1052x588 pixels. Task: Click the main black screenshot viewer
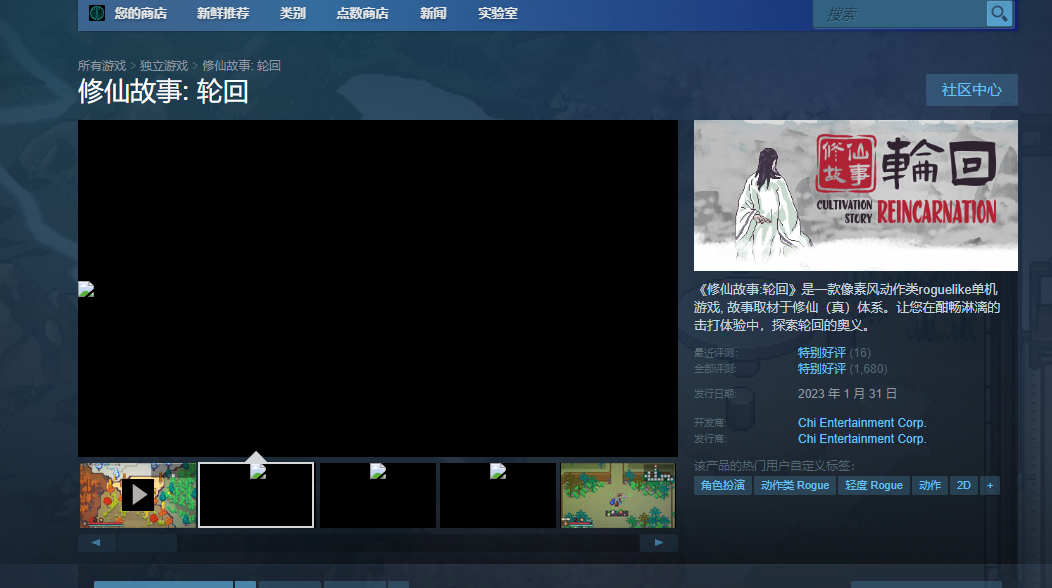click(378, 289)
